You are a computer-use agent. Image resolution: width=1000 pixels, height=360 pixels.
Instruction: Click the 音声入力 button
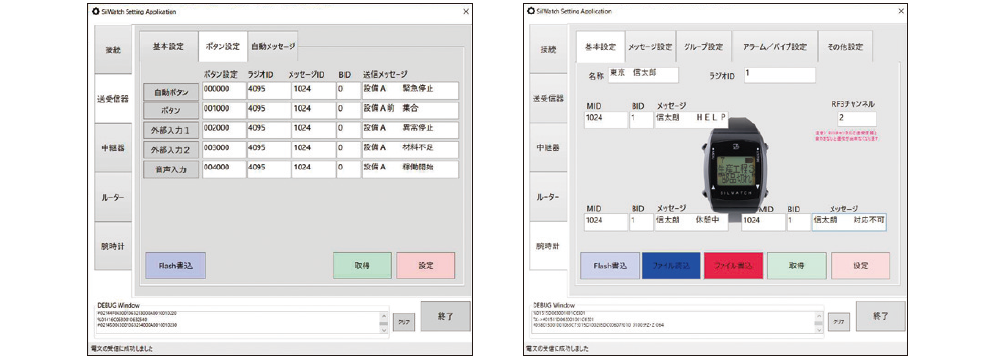[171, 170]
